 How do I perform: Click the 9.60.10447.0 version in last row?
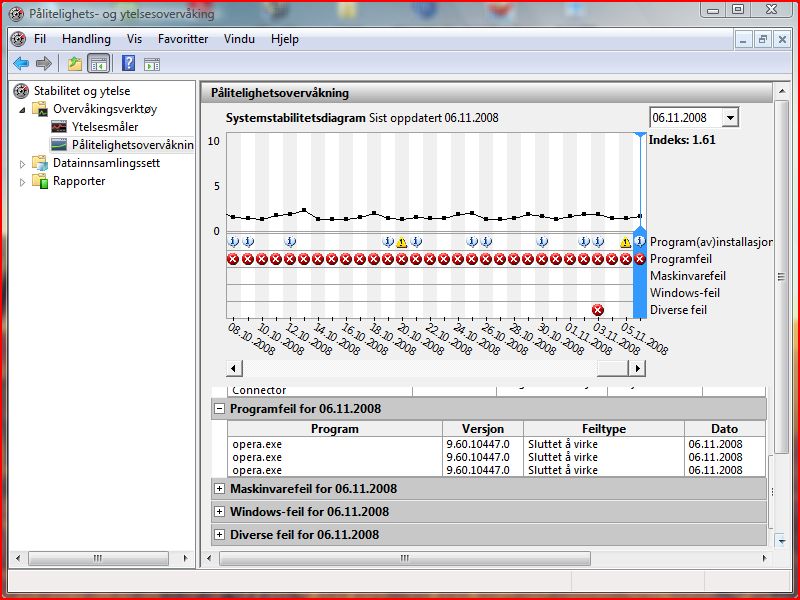tap(478, 470)
